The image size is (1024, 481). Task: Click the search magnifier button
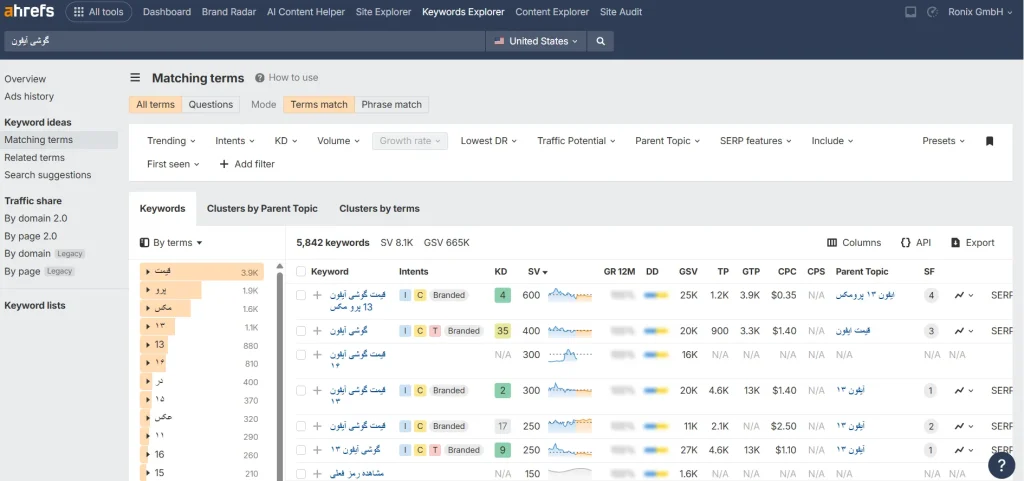coord(600,41)
